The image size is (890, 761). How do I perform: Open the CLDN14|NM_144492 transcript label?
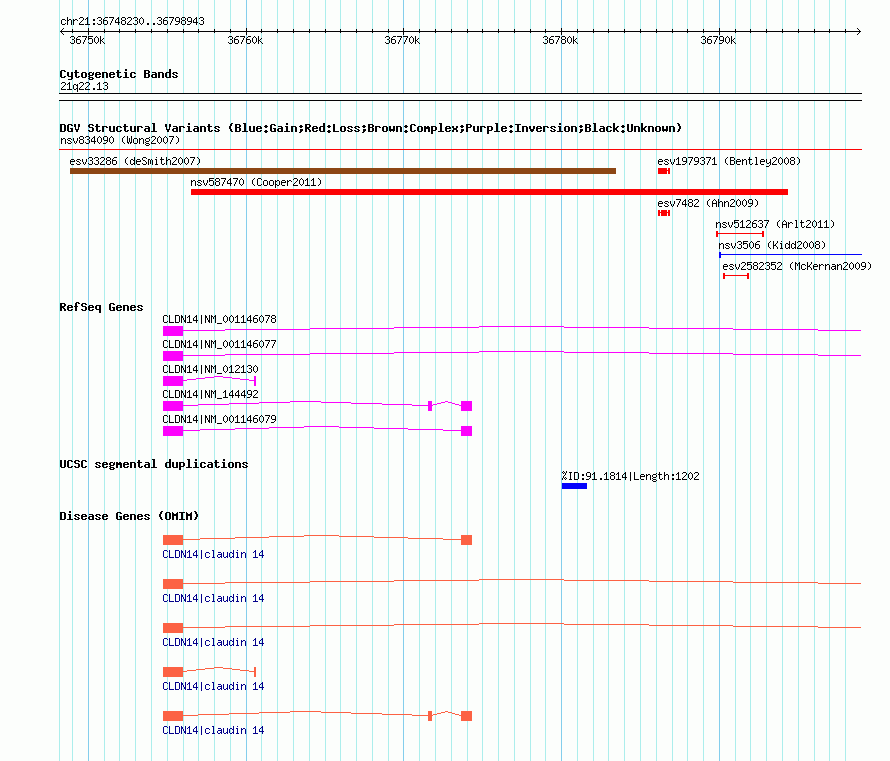[x=211, y=394]
